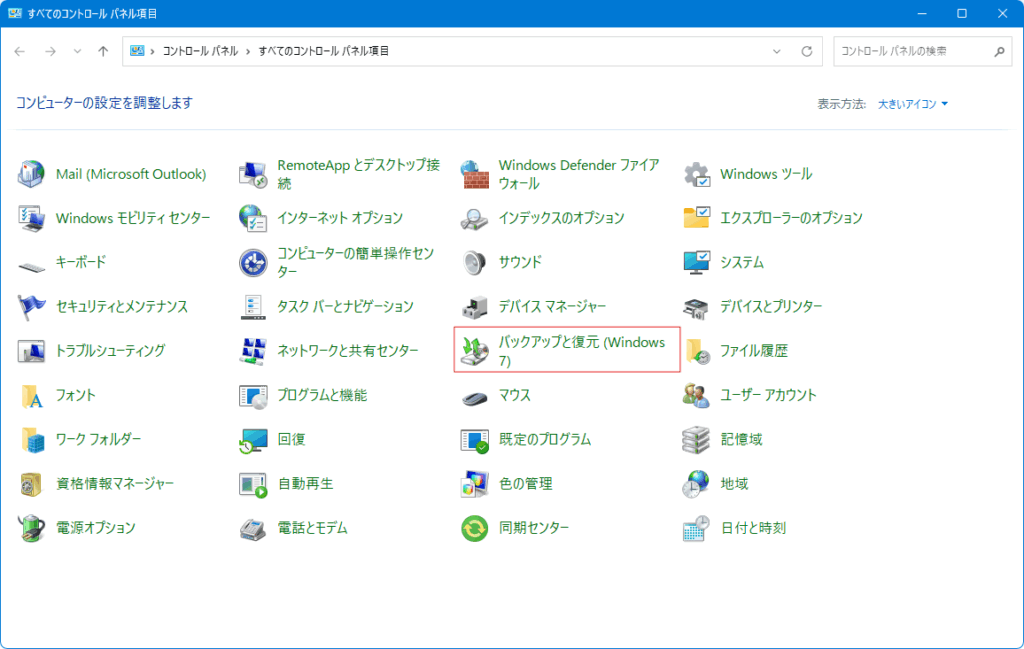
Task: Open 既定のプログラム icon
Action: click(475, 439)
